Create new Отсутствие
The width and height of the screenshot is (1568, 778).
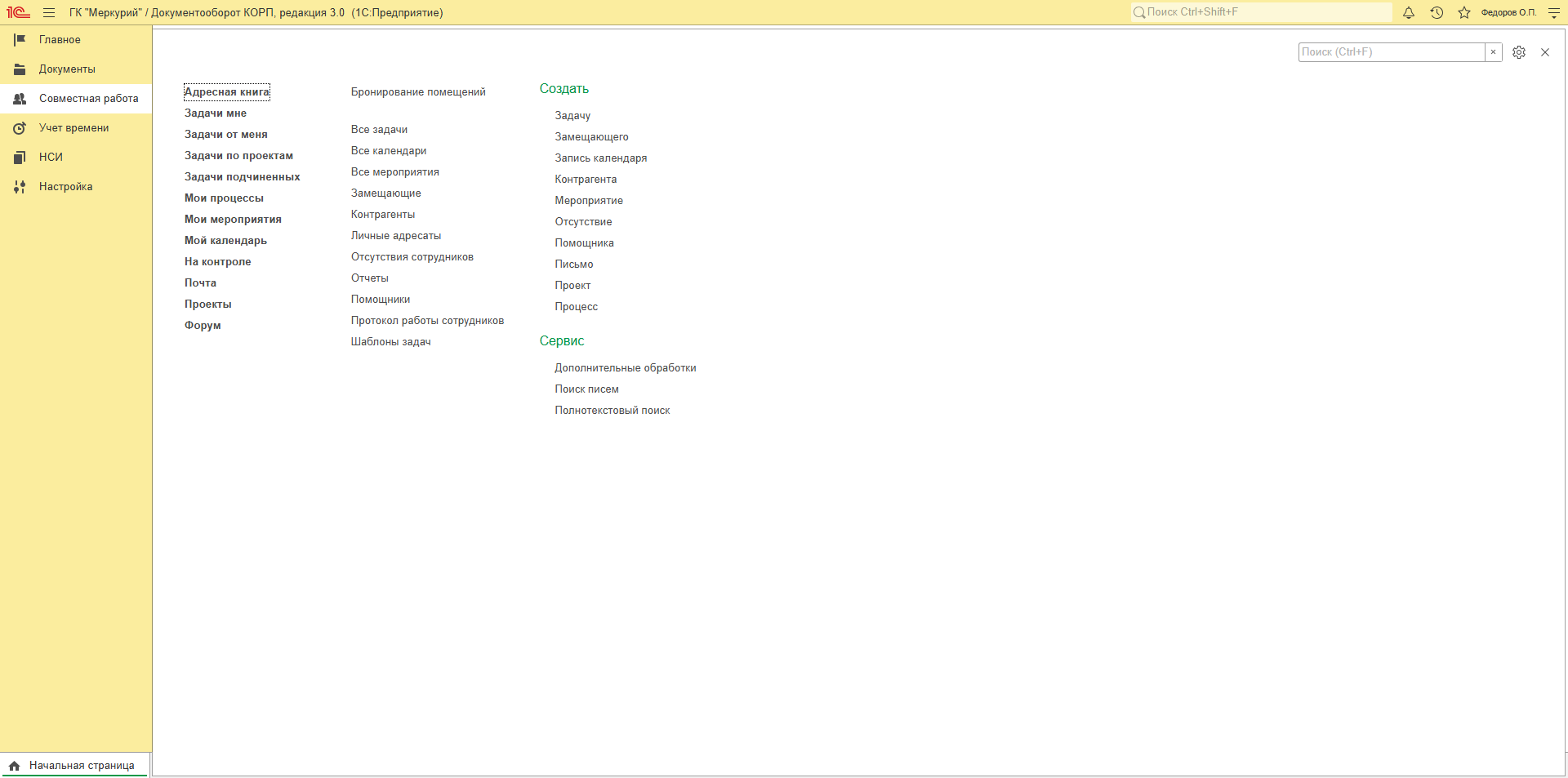tap(583, 221)
